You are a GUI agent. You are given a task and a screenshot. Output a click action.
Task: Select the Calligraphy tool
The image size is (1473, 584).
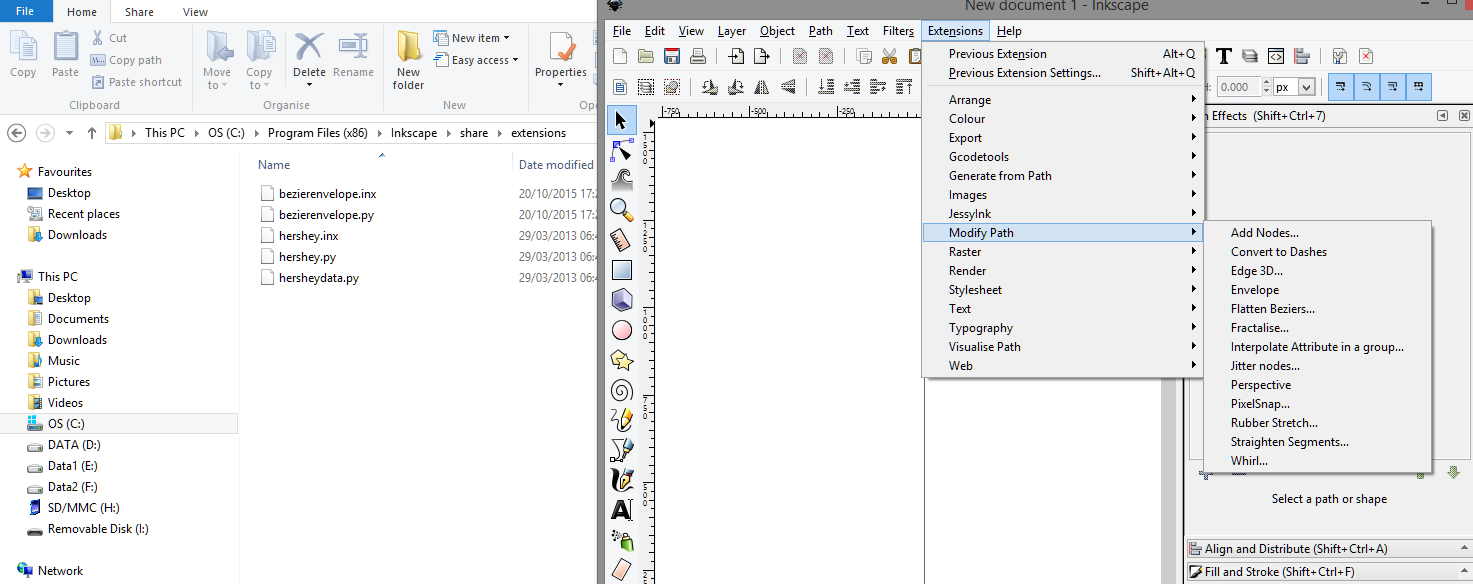tap(621, 480)
